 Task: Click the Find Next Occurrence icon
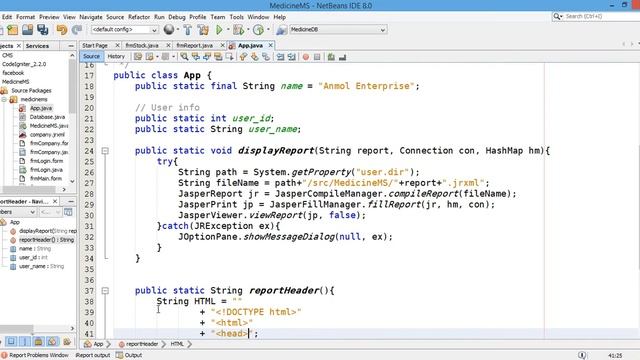click(207, 57)
